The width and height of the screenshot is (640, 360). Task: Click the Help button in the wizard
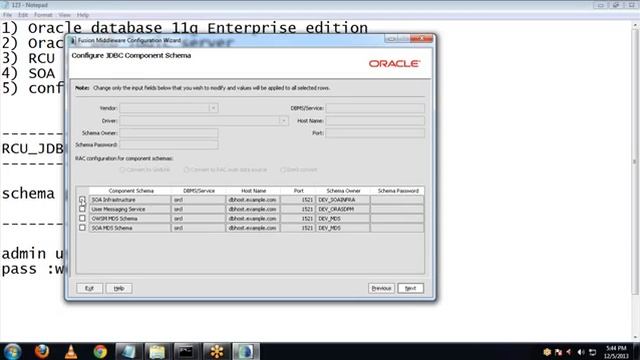click(x=119, y=288)
